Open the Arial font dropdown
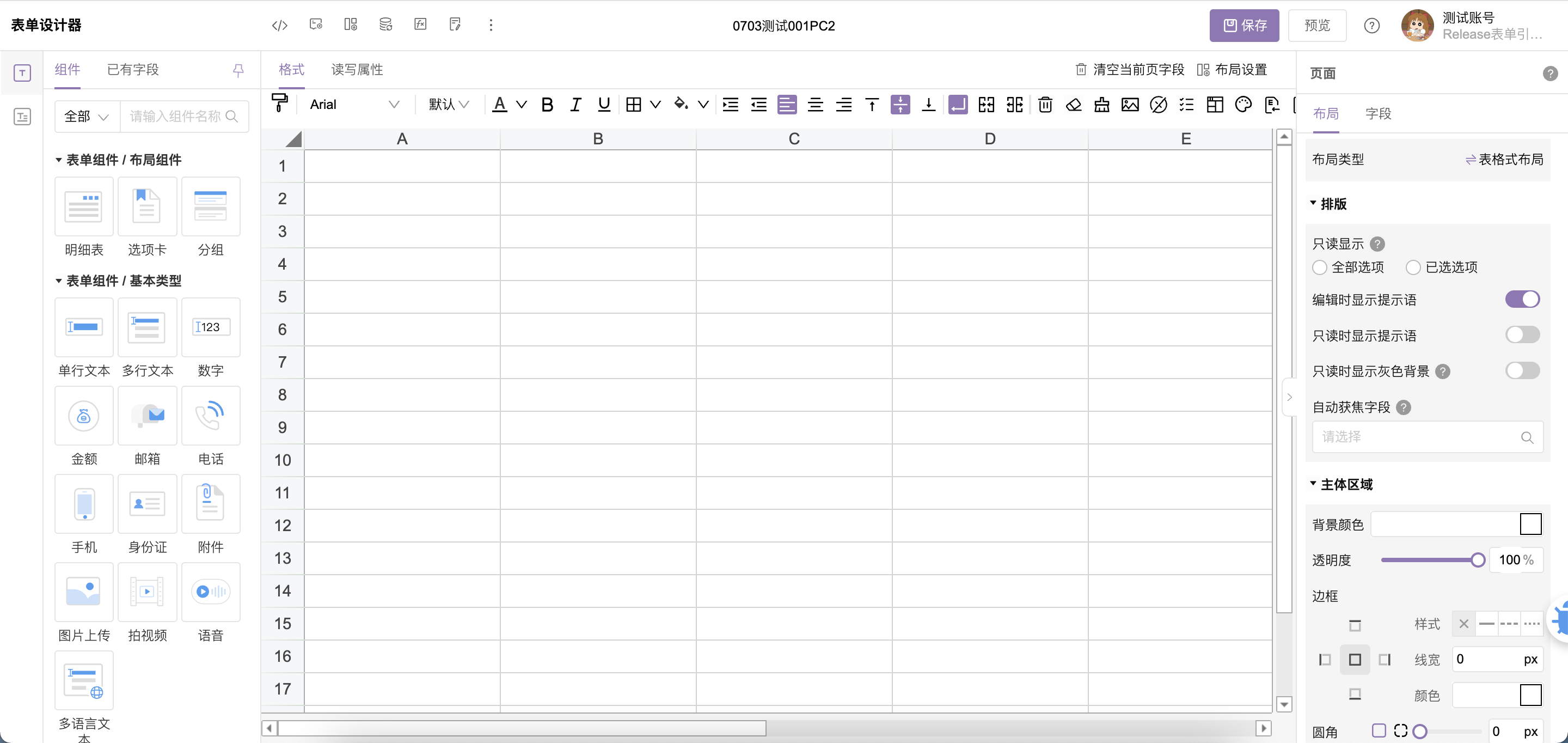The image size is (1568, 743). point(354,105)
